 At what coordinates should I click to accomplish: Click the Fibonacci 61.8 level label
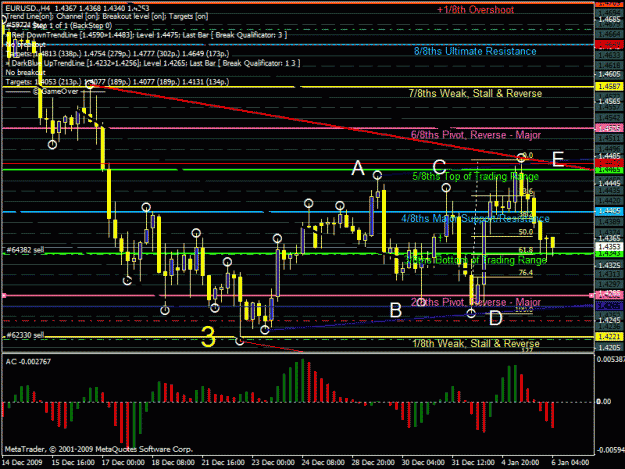click(525, 250)
